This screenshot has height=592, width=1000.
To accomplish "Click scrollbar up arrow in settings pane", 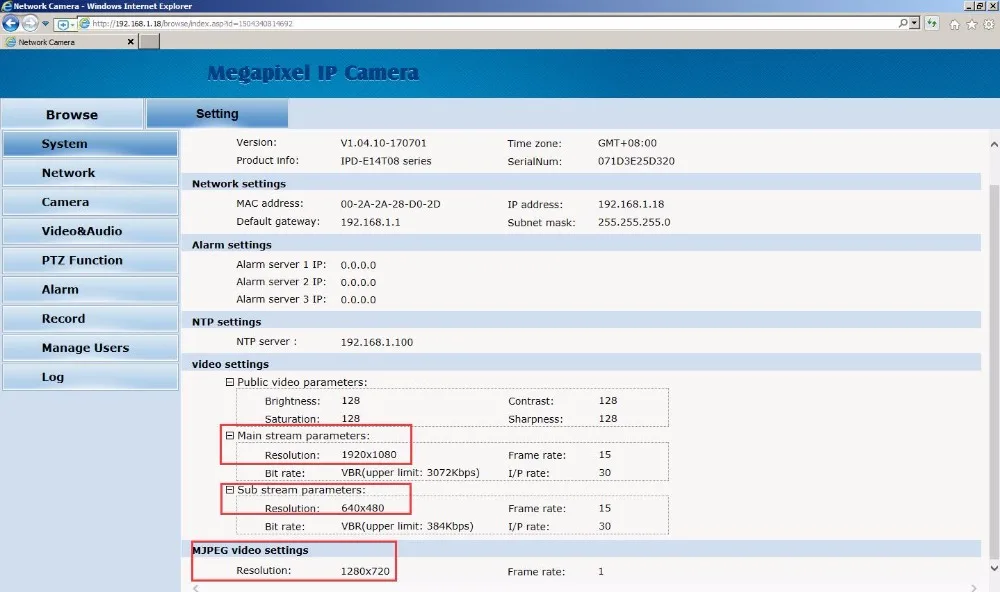I will (x=994, y=145).
